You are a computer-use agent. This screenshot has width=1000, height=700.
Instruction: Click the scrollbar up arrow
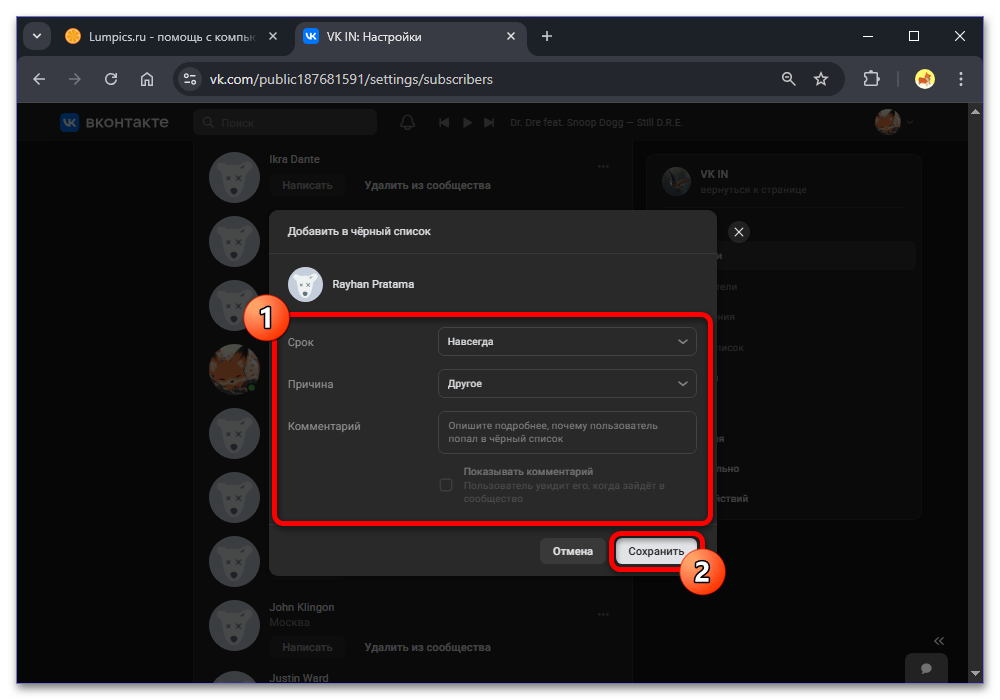coord(975,112)
